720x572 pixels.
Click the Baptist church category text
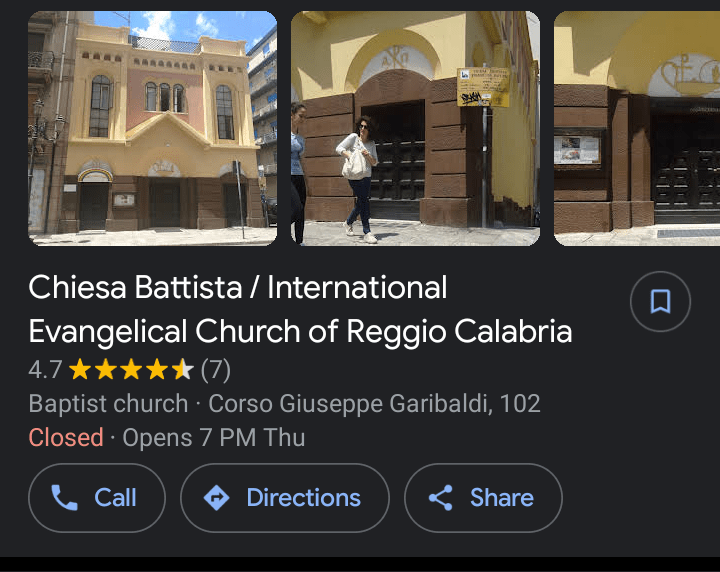pos(108,404)
